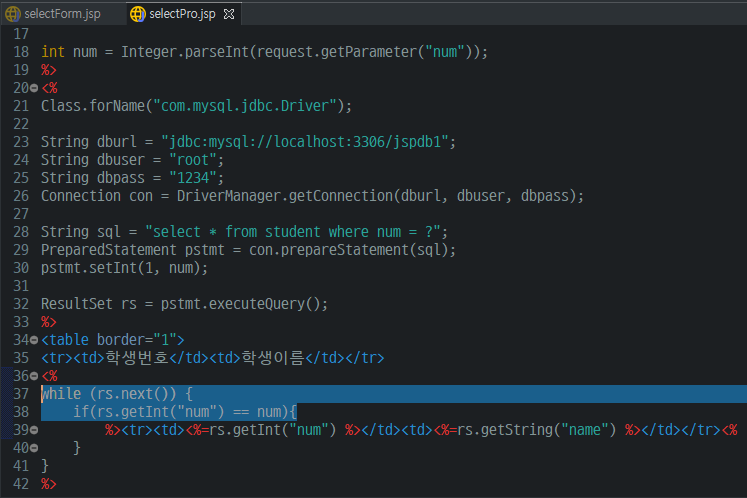This screenshot has width=747, height=498.
Task: Click the 'int' keyword on line 18
Action: tap(53, 52)
